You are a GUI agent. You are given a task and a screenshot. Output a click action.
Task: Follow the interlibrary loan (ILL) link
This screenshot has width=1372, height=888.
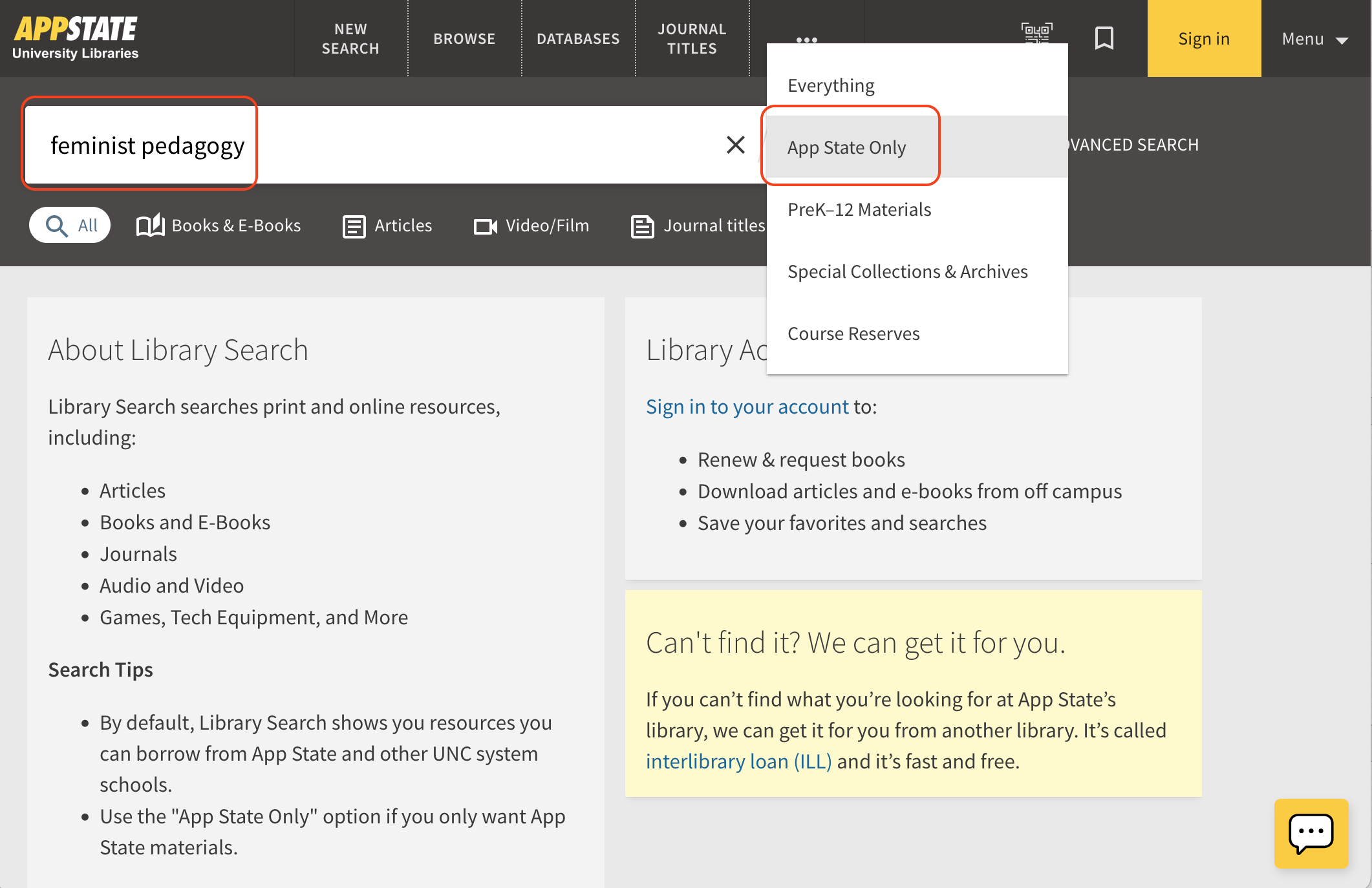(738, 761)
